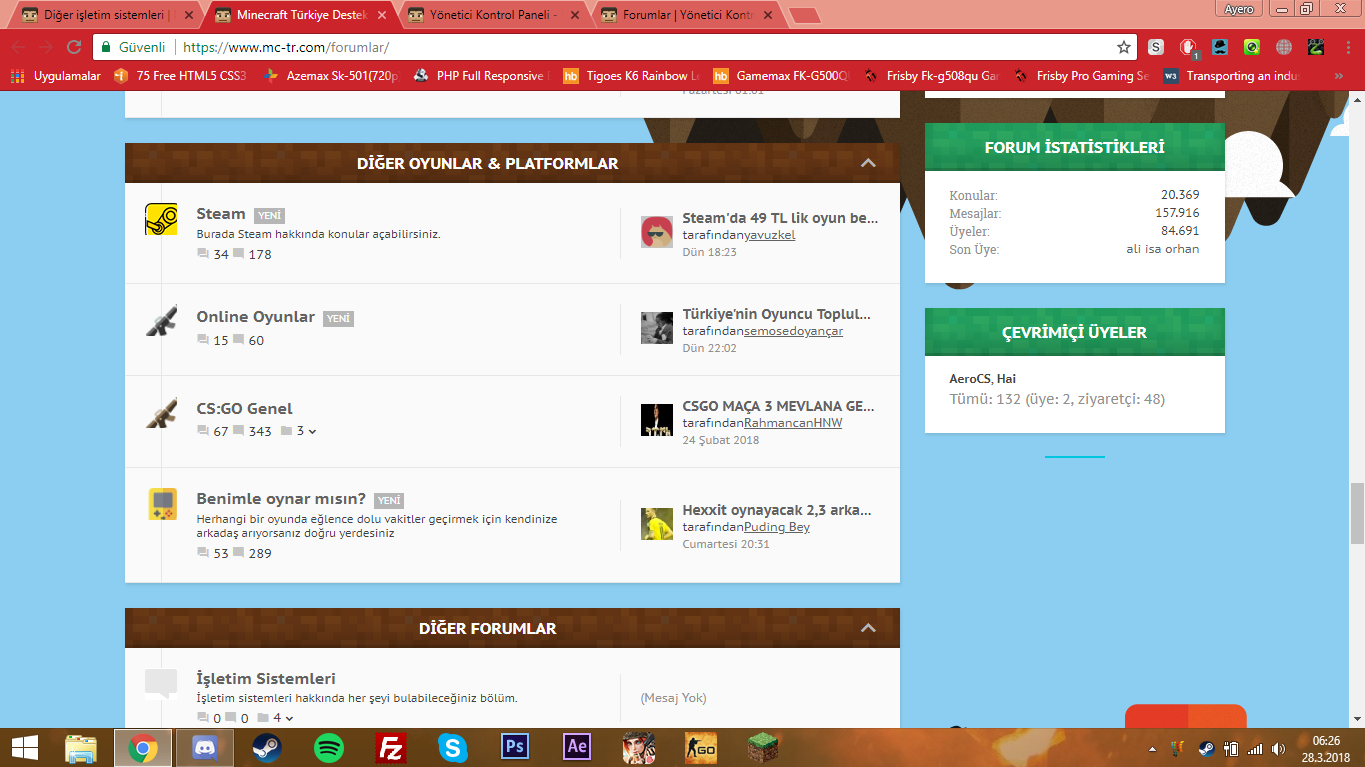Open the Steam'da 49 TL lik oyun thread

(780, 218)
